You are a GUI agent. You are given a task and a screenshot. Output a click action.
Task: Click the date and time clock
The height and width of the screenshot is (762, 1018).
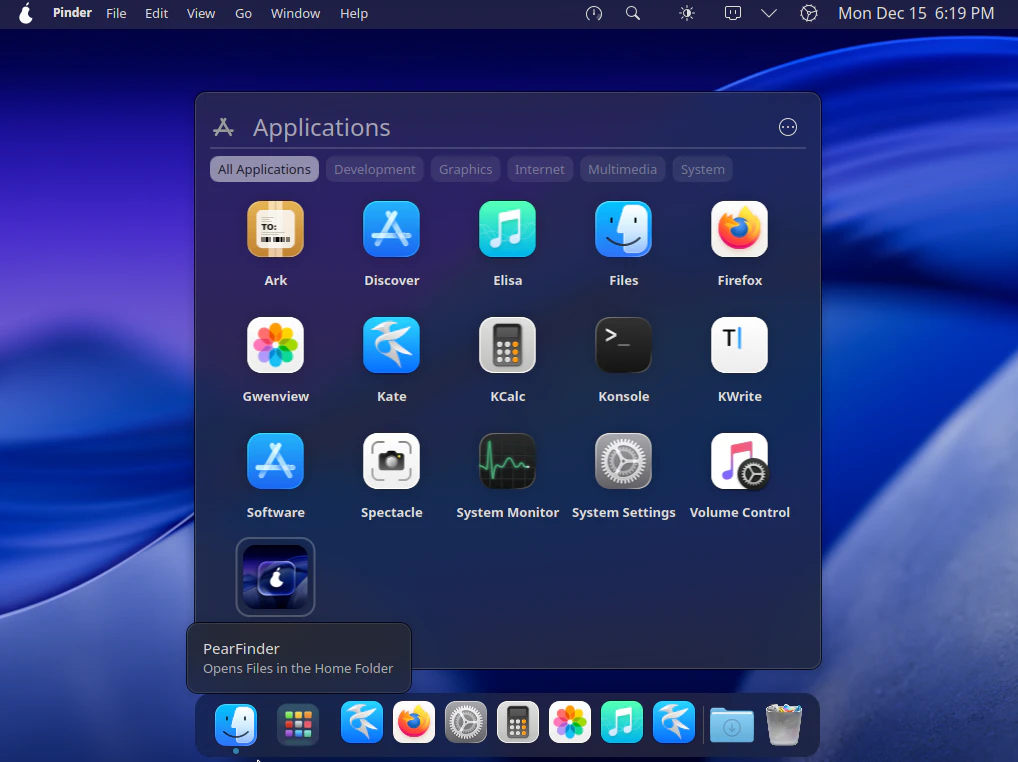point(916,14)
